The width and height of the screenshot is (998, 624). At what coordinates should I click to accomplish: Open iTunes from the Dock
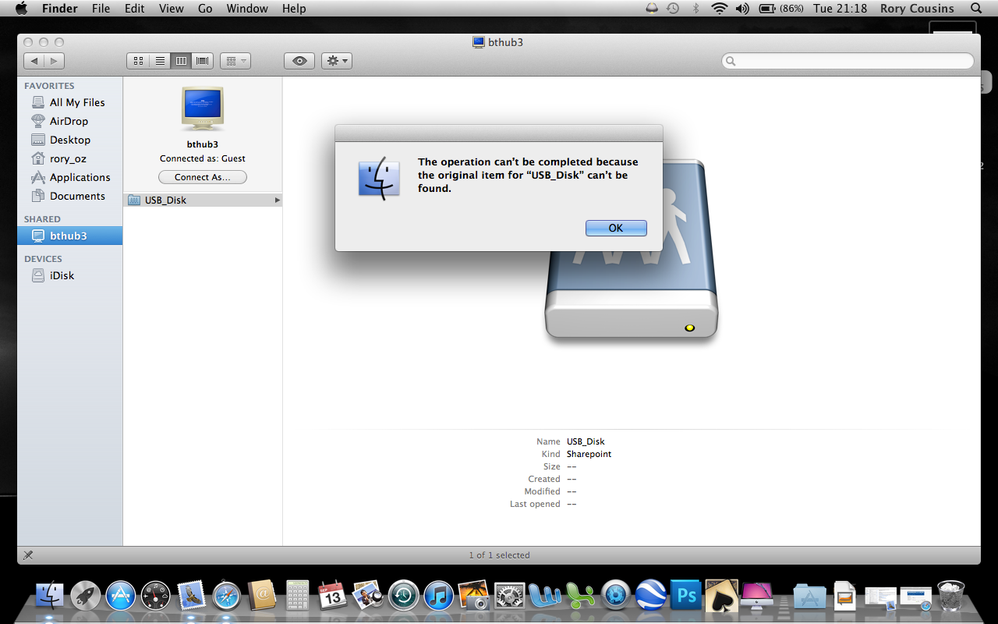(438, 595)
